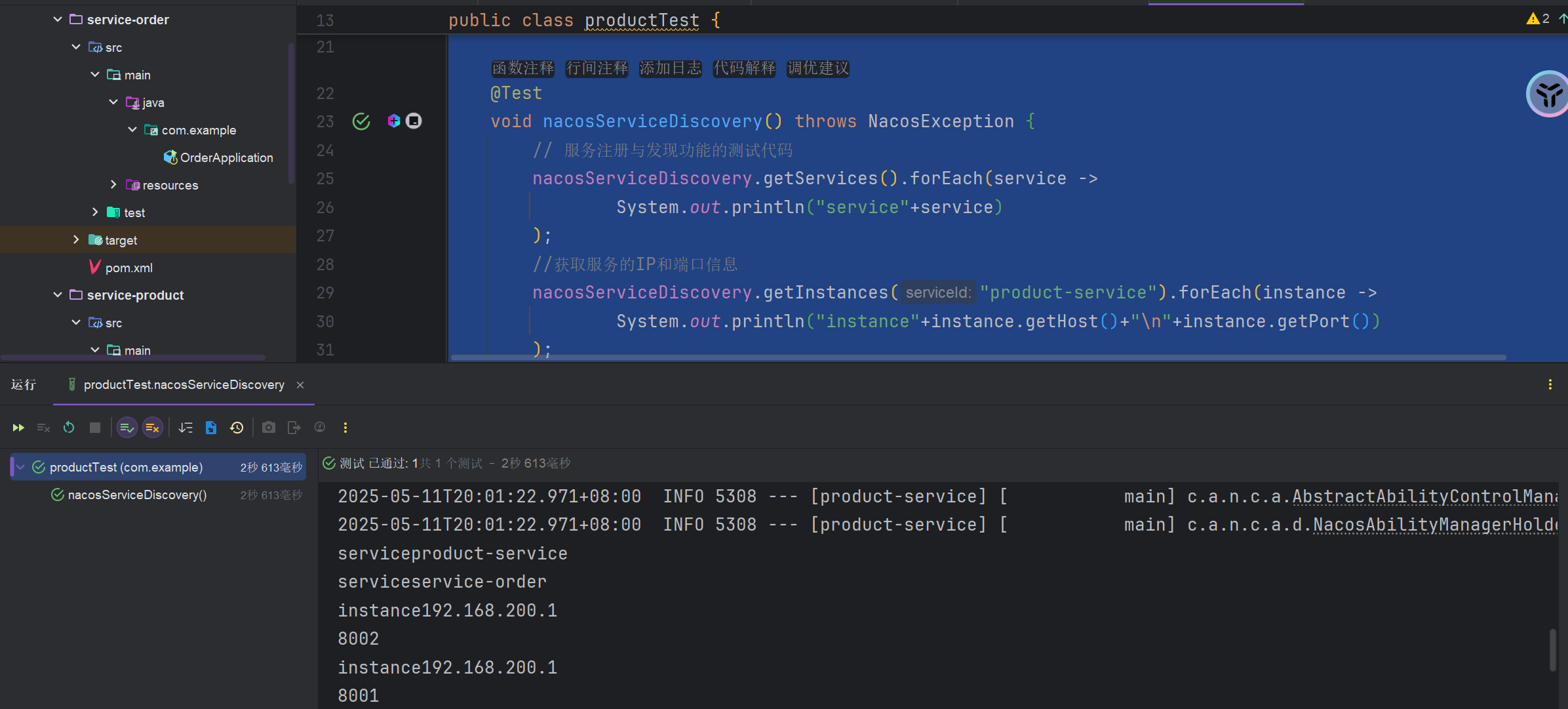
Task: Open the test history clock icon
Action: [x=237, y=428]
